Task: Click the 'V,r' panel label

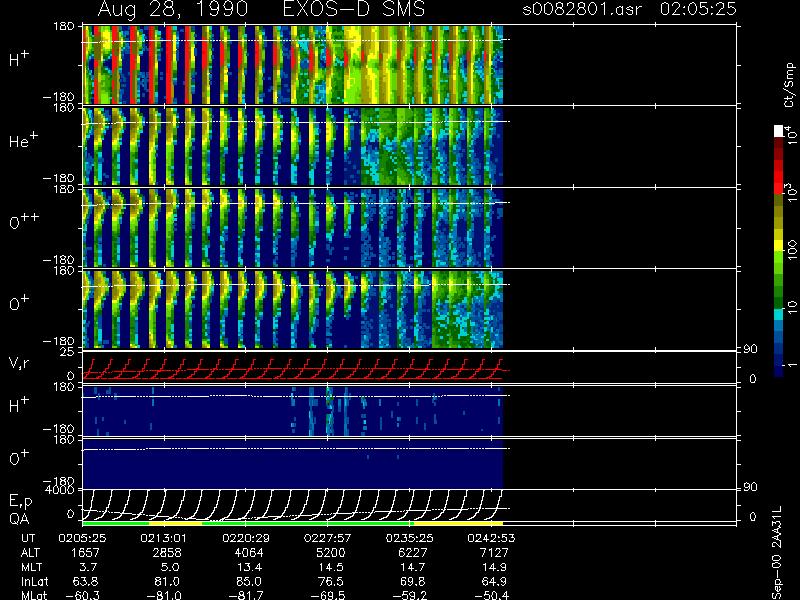Action: (19, 363)
